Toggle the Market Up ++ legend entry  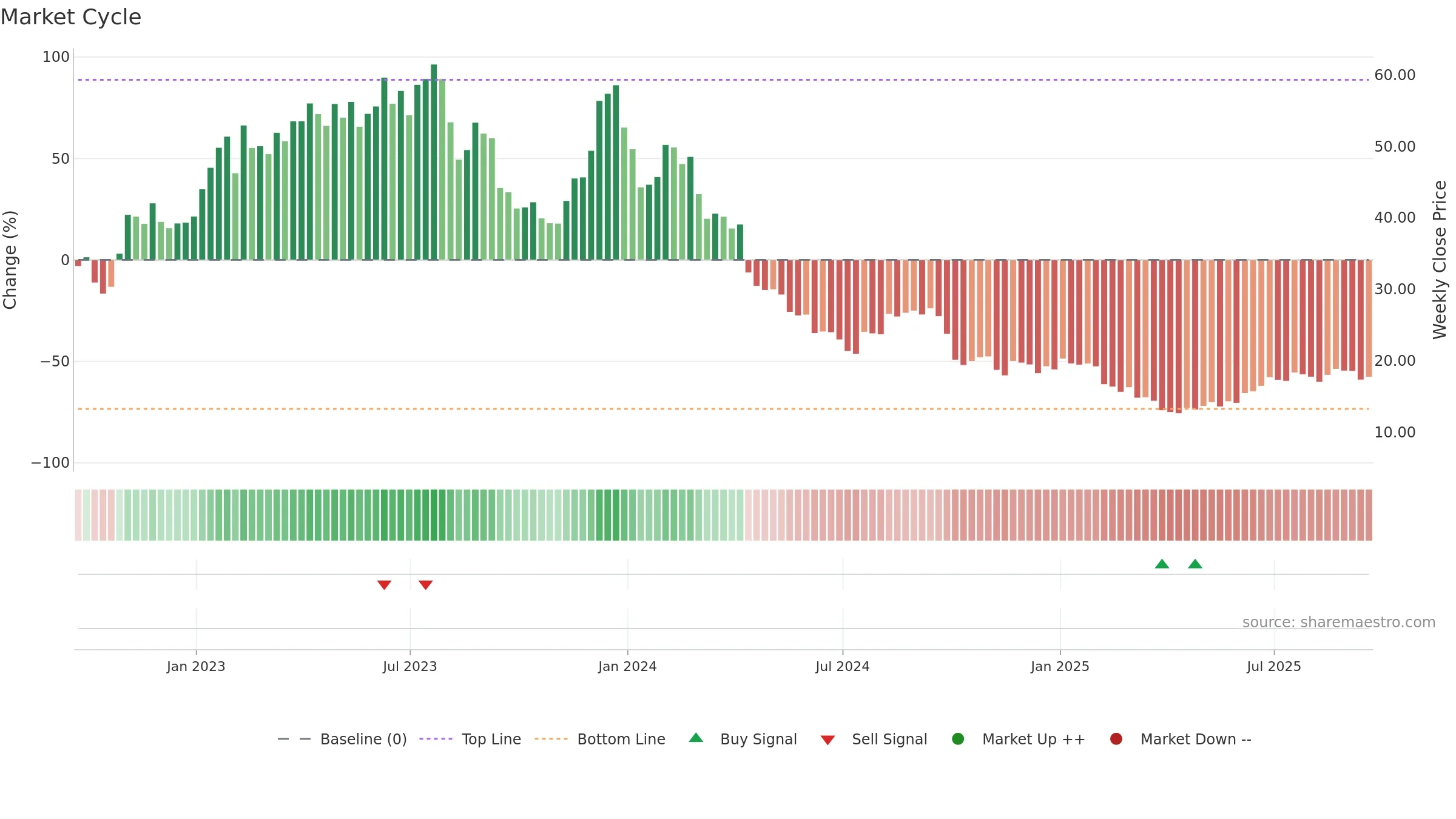1018,740
